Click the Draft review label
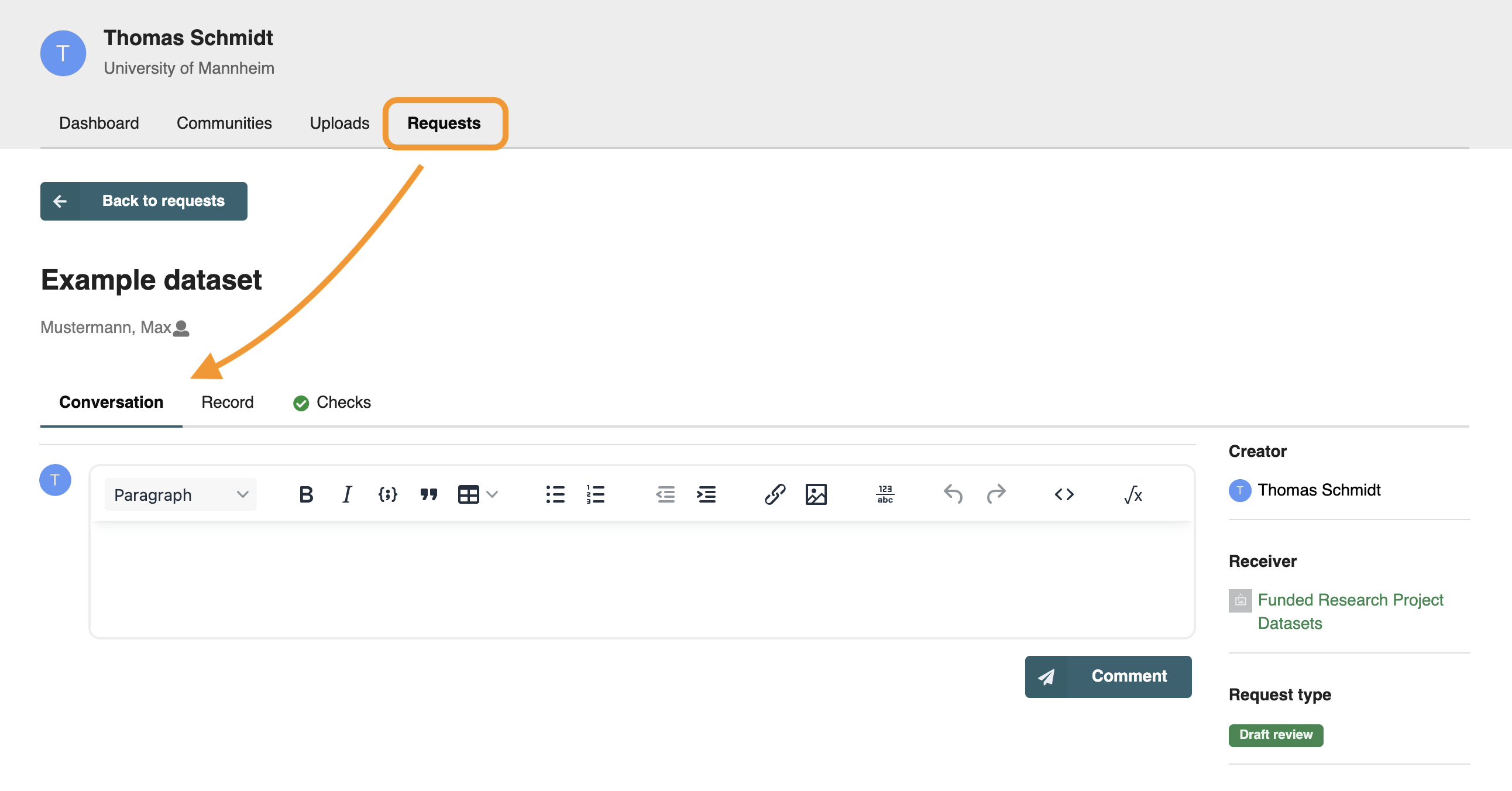The image size is (1512, 791). 1276,735
